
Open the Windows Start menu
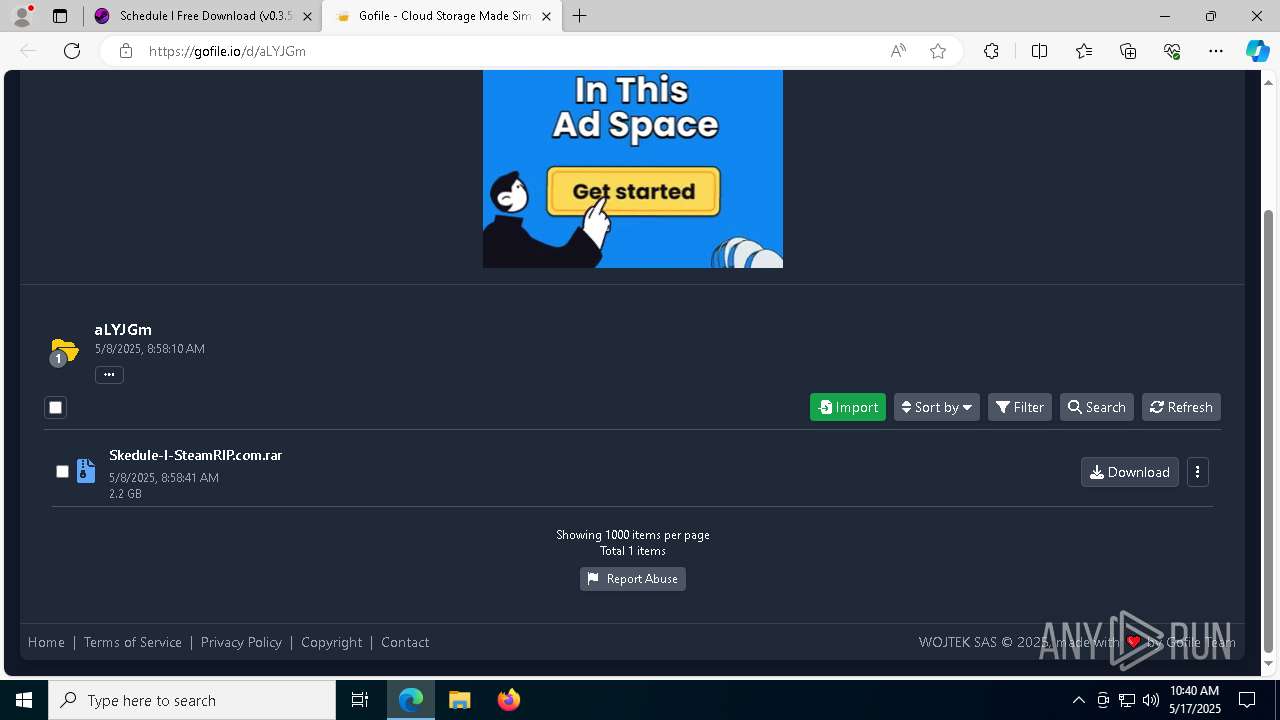click(24, 700)
